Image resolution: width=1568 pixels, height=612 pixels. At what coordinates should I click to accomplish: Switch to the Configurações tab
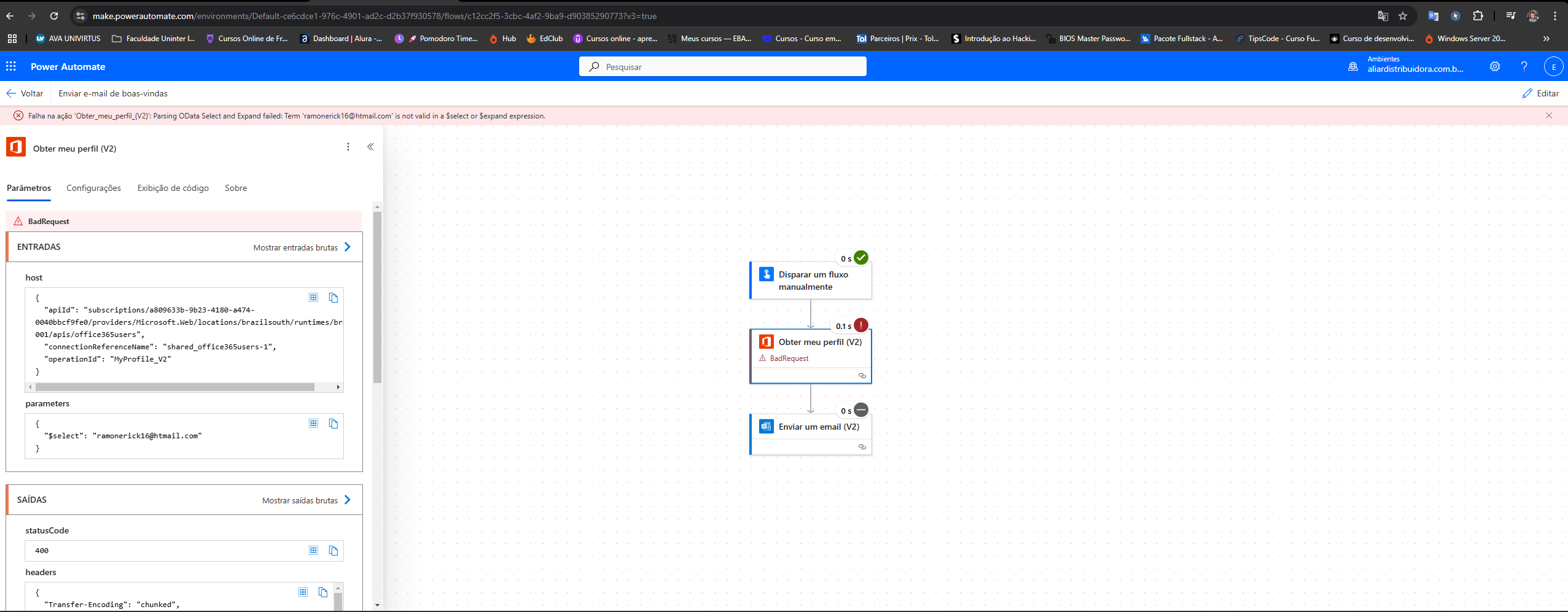(x=93, y=188)
